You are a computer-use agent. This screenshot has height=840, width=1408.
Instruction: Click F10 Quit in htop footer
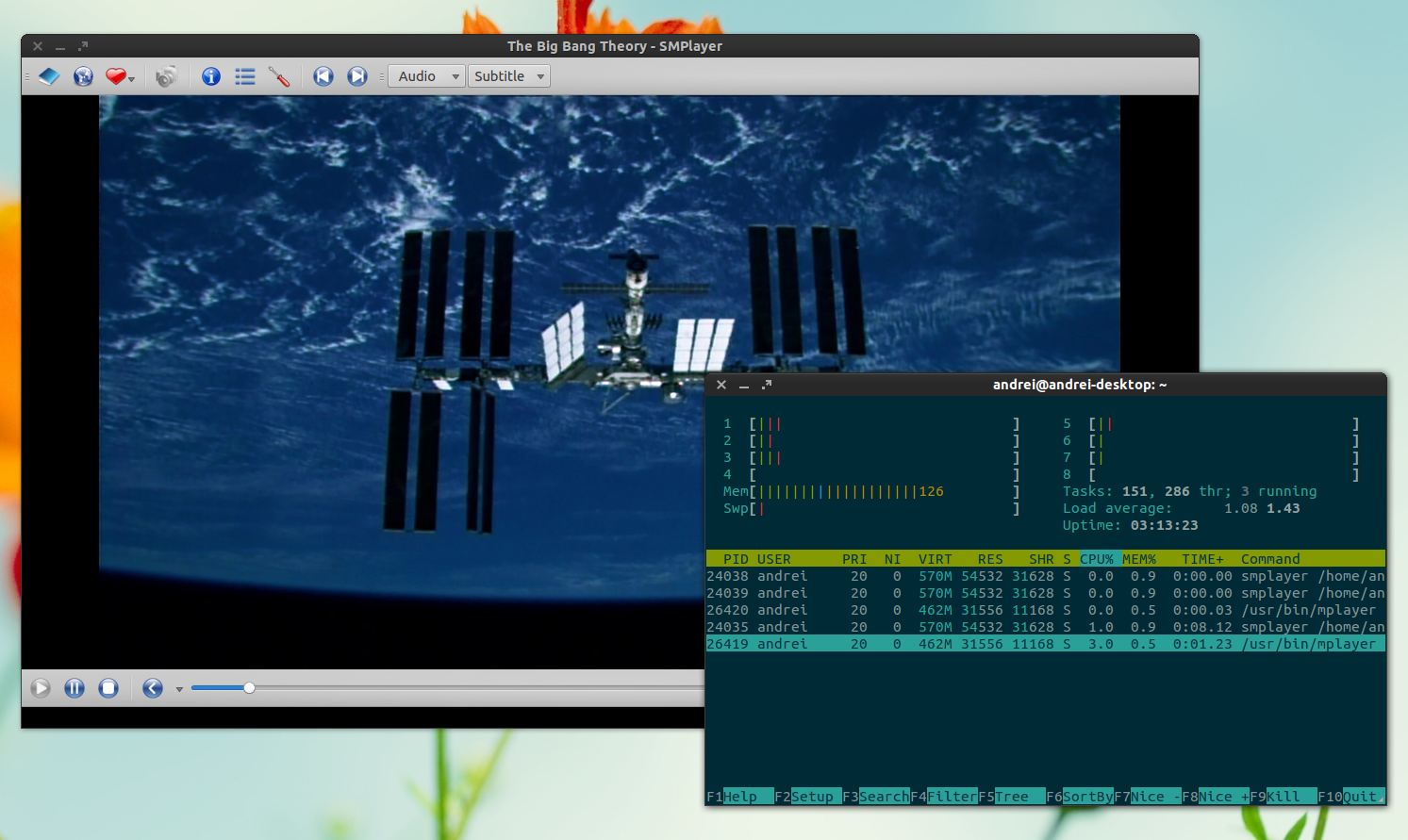pyautogui.click(x=1351, y=797)
